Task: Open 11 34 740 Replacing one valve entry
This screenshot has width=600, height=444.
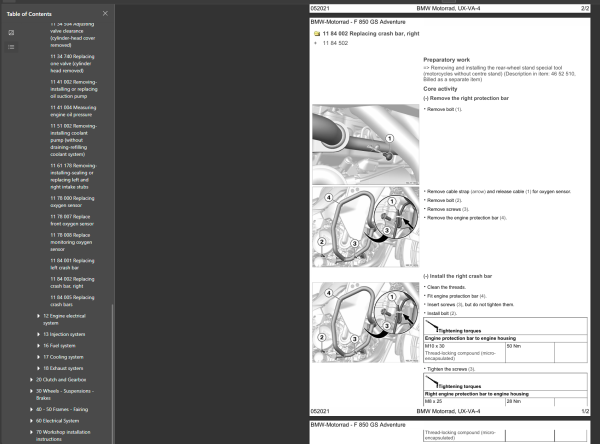Action: 72,64
